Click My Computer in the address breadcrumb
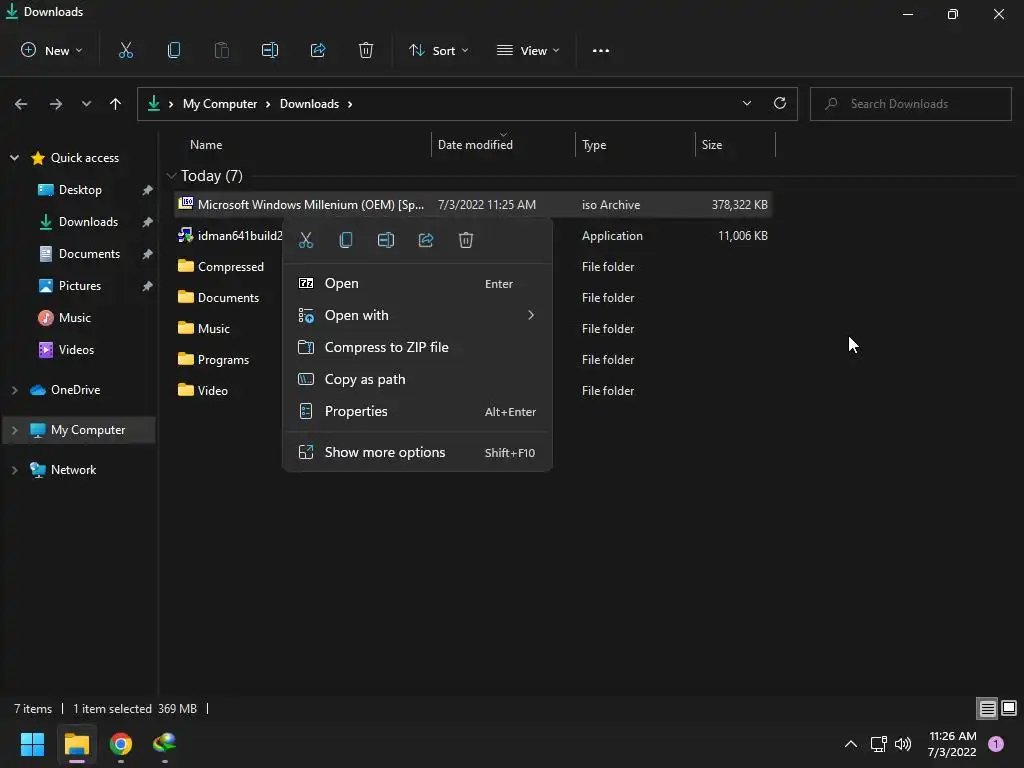 point(220,104)
